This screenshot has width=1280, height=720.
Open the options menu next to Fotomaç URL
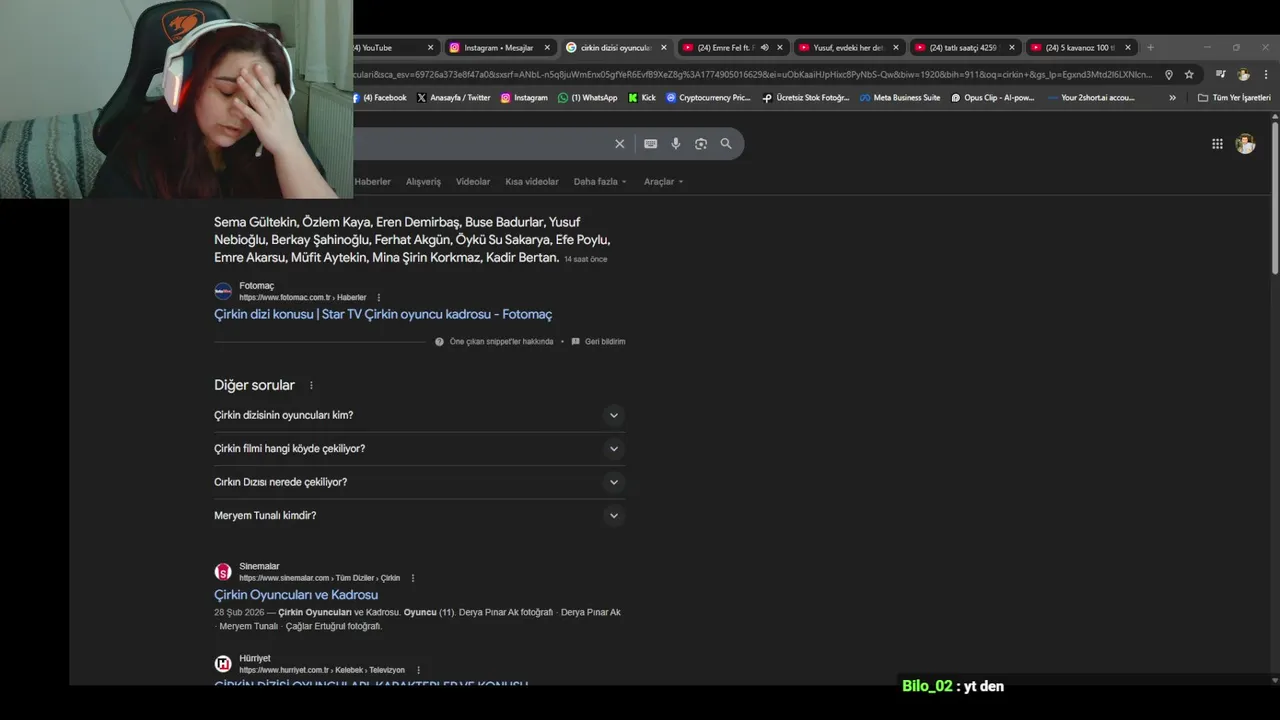[378, 297]
